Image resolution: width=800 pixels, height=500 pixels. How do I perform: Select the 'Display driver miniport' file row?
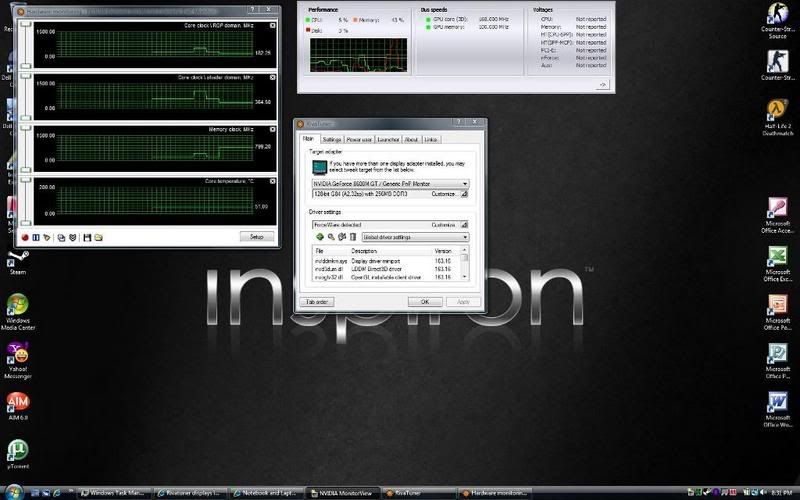point(387,261)
